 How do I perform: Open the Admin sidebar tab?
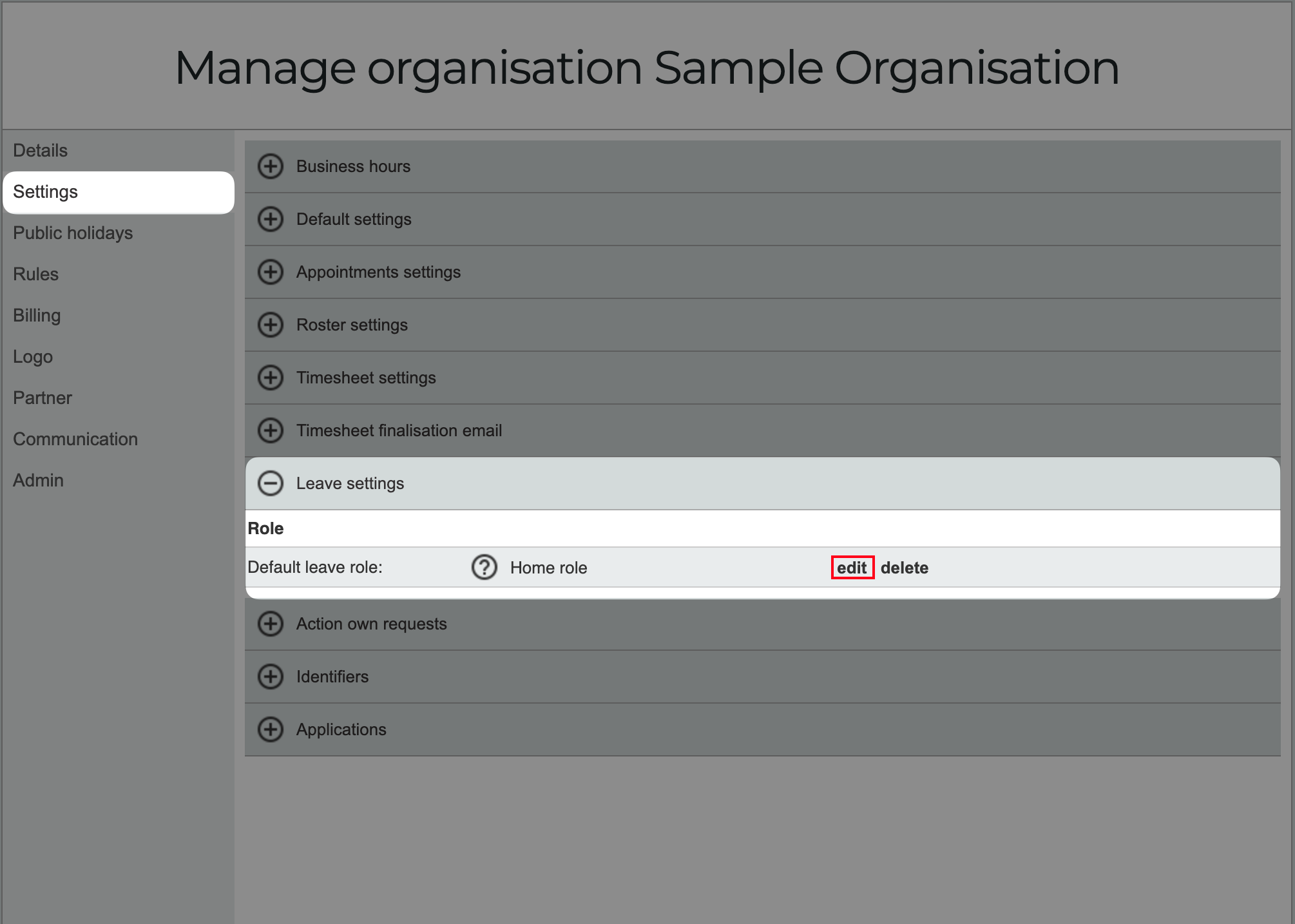119,481
